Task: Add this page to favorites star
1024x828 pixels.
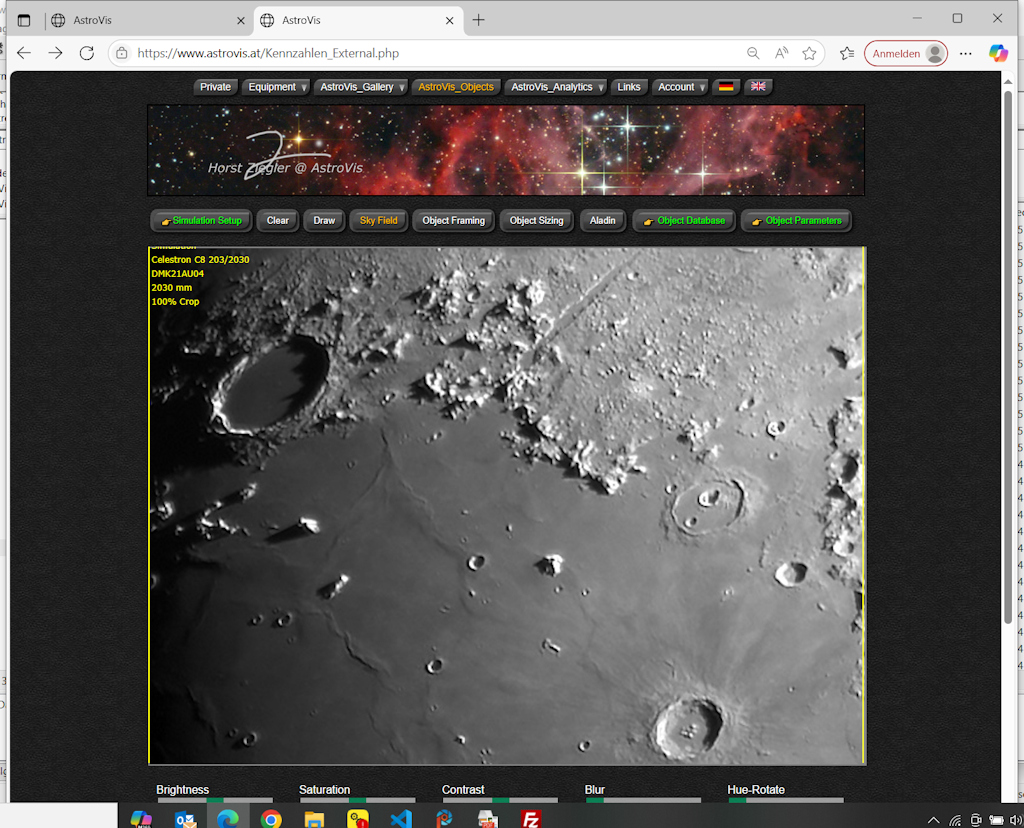Action: coord(809,53)
